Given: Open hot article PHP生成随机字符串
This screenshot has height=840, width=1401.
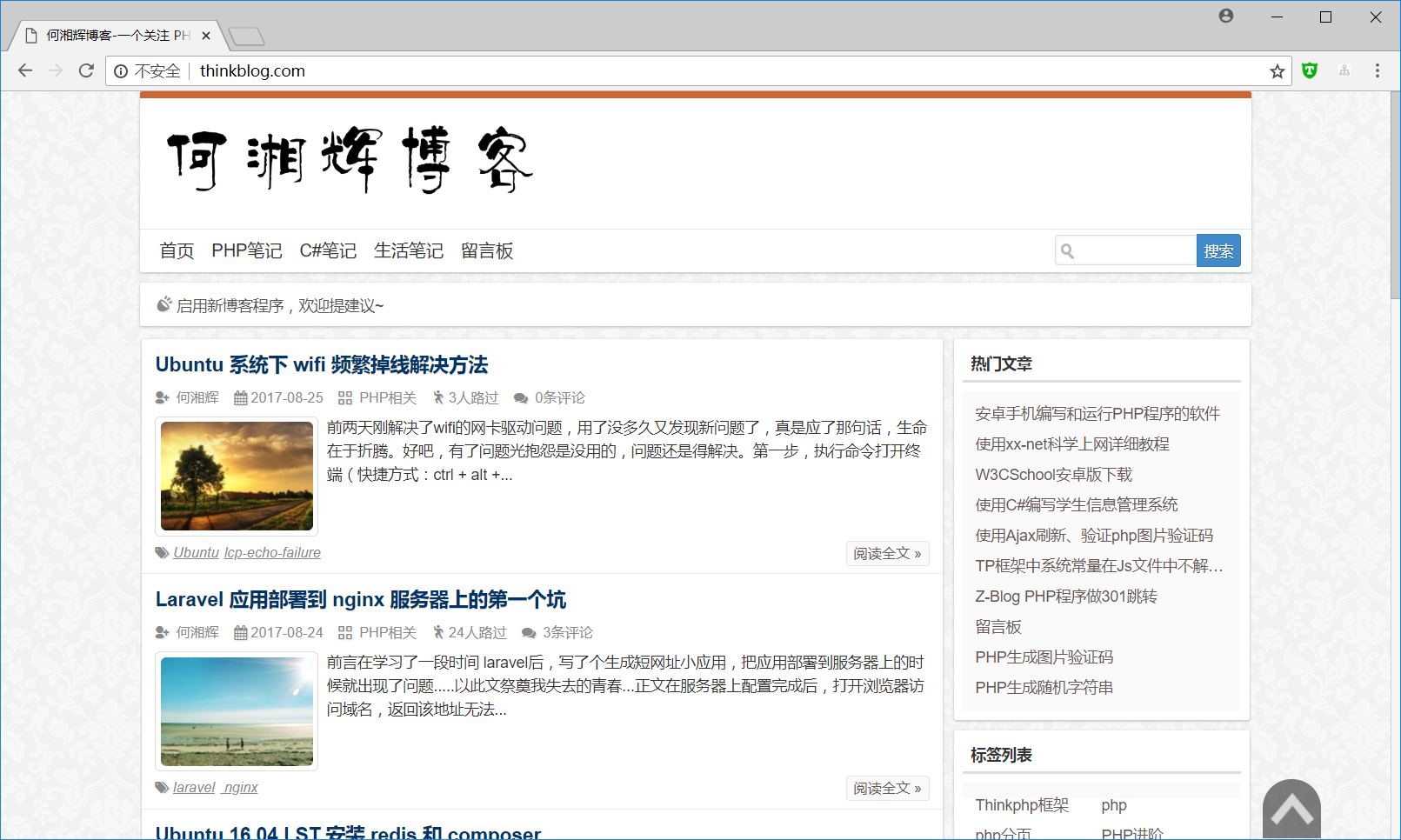Looking at the screenshot, I should pos(1044,687).
